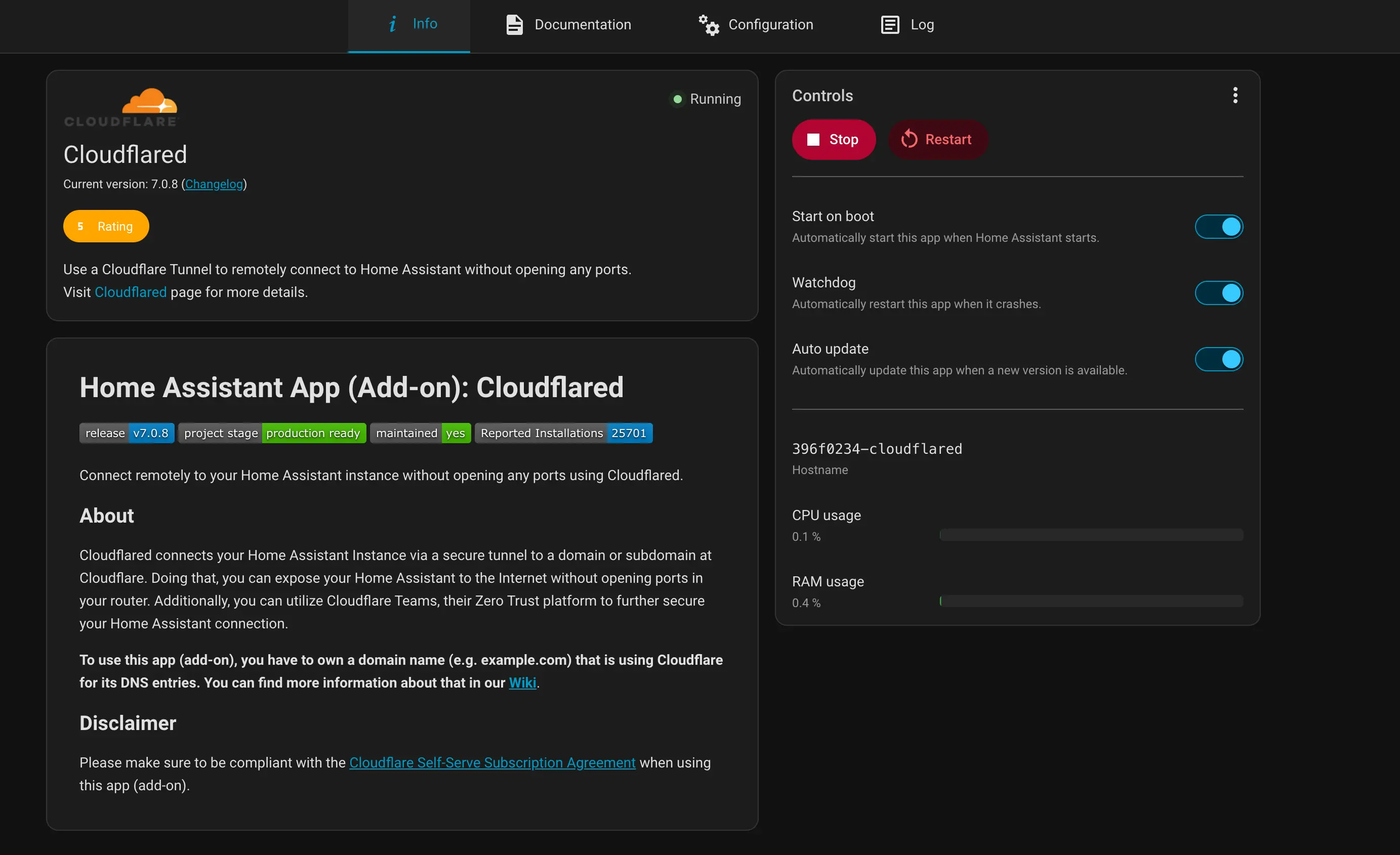Open the Controls three-dot overflow menu
The width and height of the screenshot is (1400, 855).
click(x=1235, y=96)
